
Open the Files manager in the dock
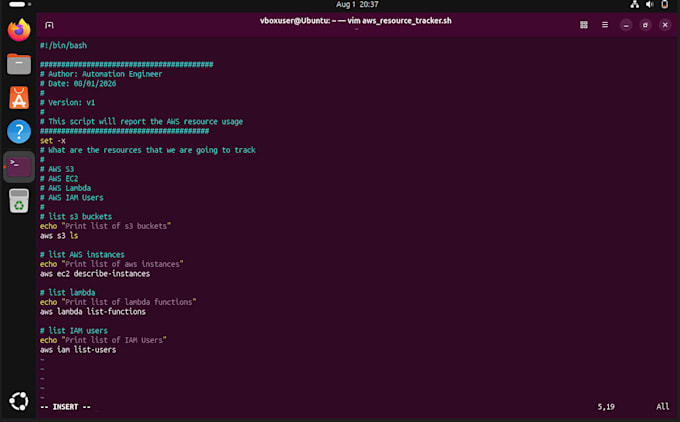[19, 64]
